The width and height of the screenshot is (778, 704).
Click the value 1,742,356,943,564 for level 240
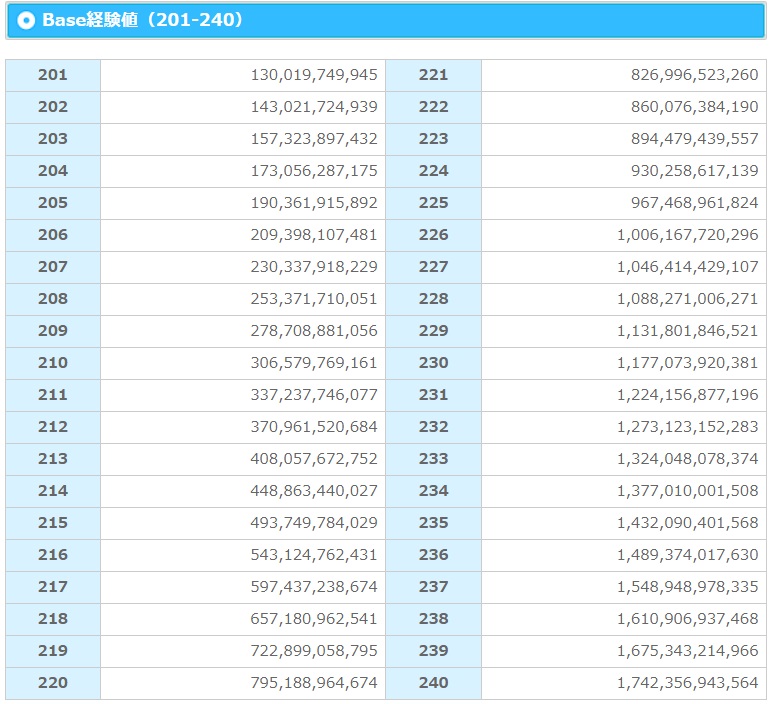coord(687,683)
